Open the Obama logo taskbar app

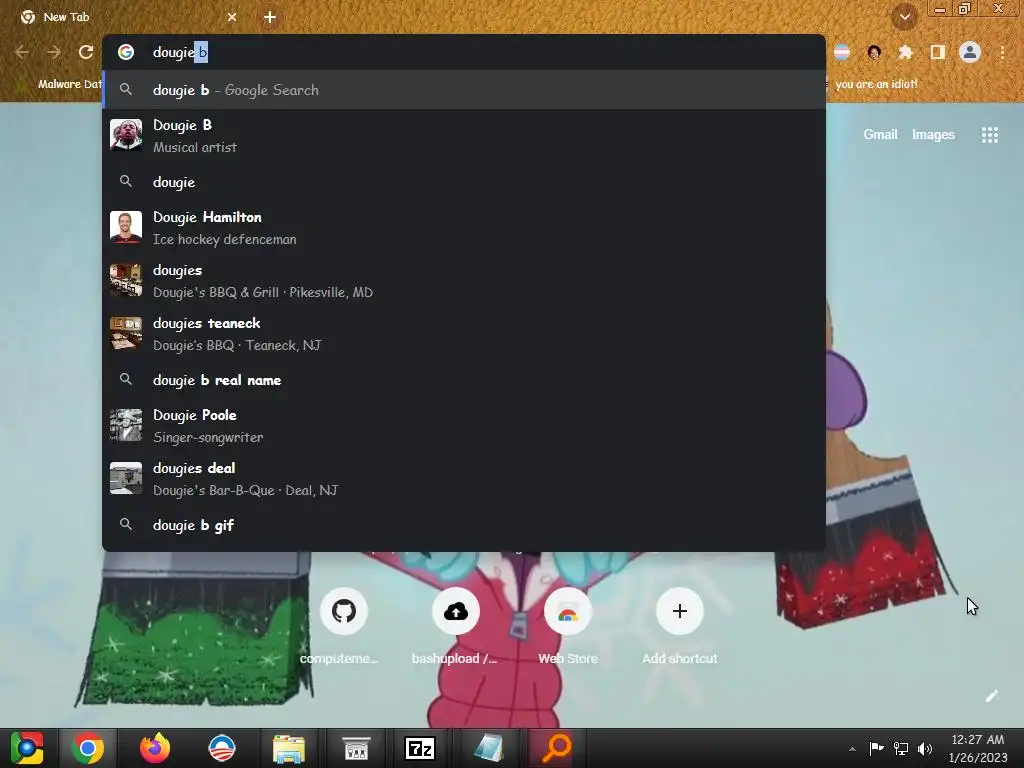221,748
